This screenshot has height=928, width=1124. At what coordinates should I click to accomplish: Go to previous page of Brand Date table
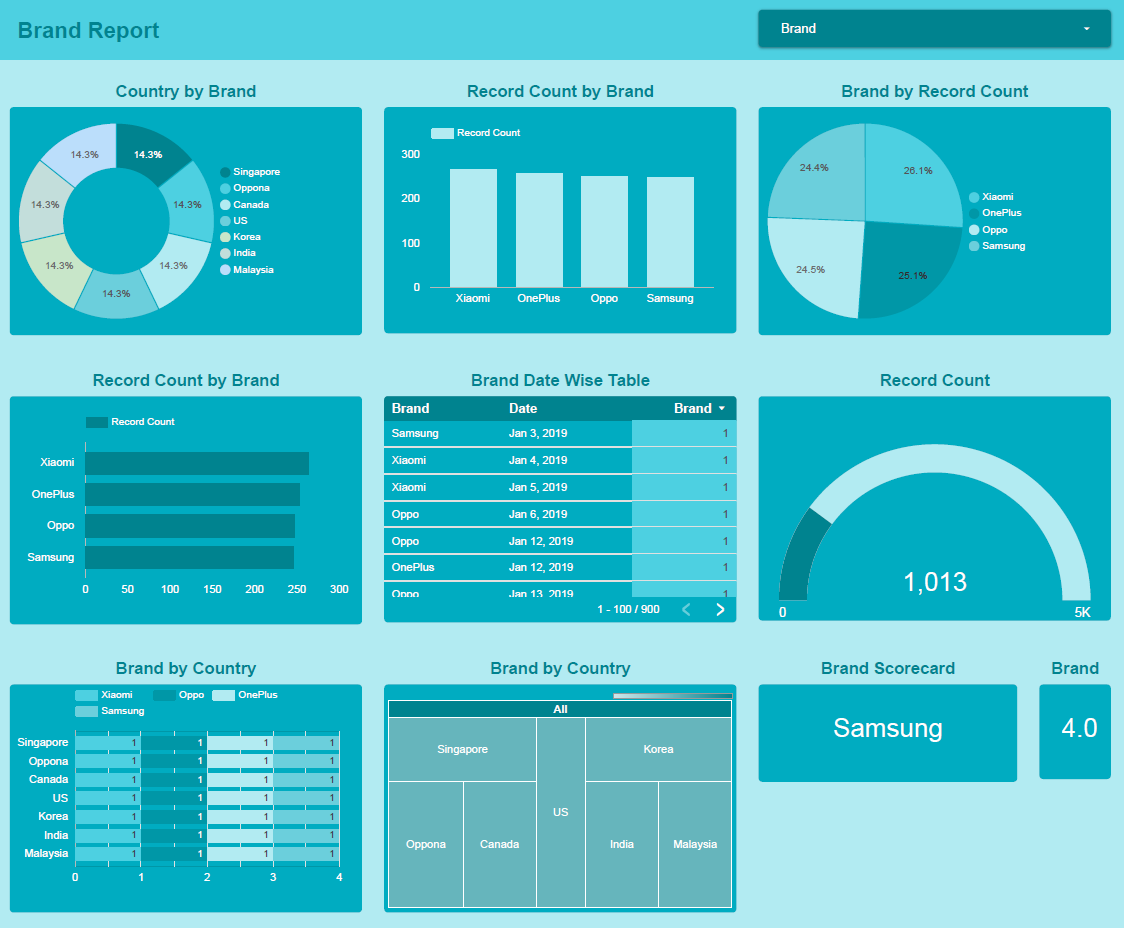686,609
